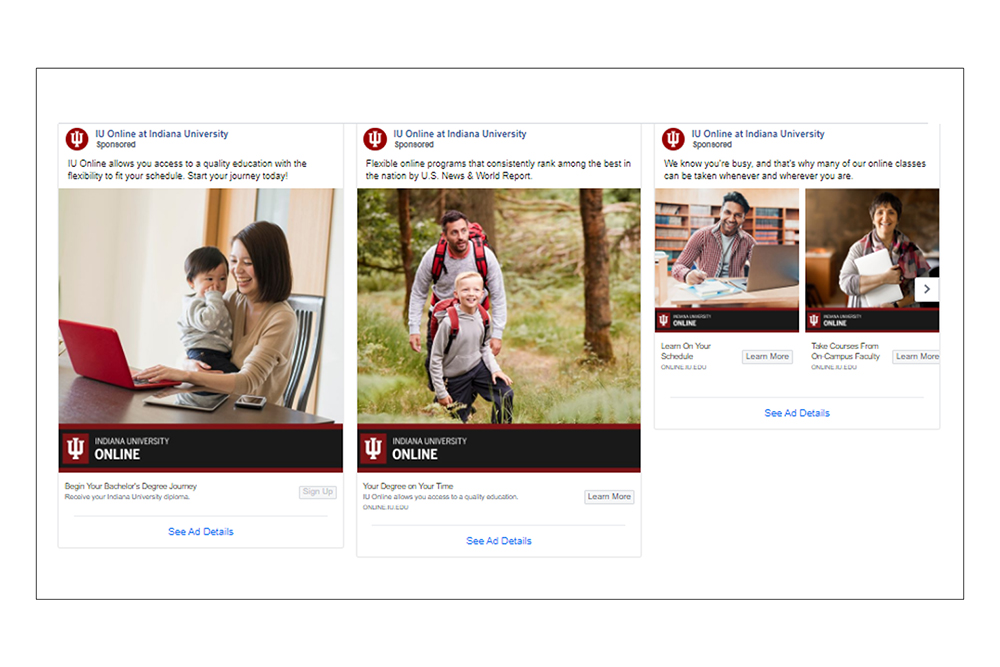Click the headline 'Take Courses From On-Campus Faculty'
Screen dimensions: 1000x667
845,351
